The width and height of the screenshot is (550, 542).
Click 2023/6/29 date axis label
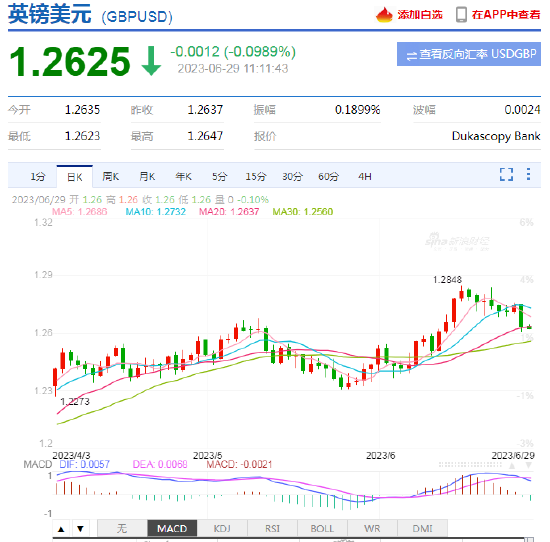coord(513,455)
